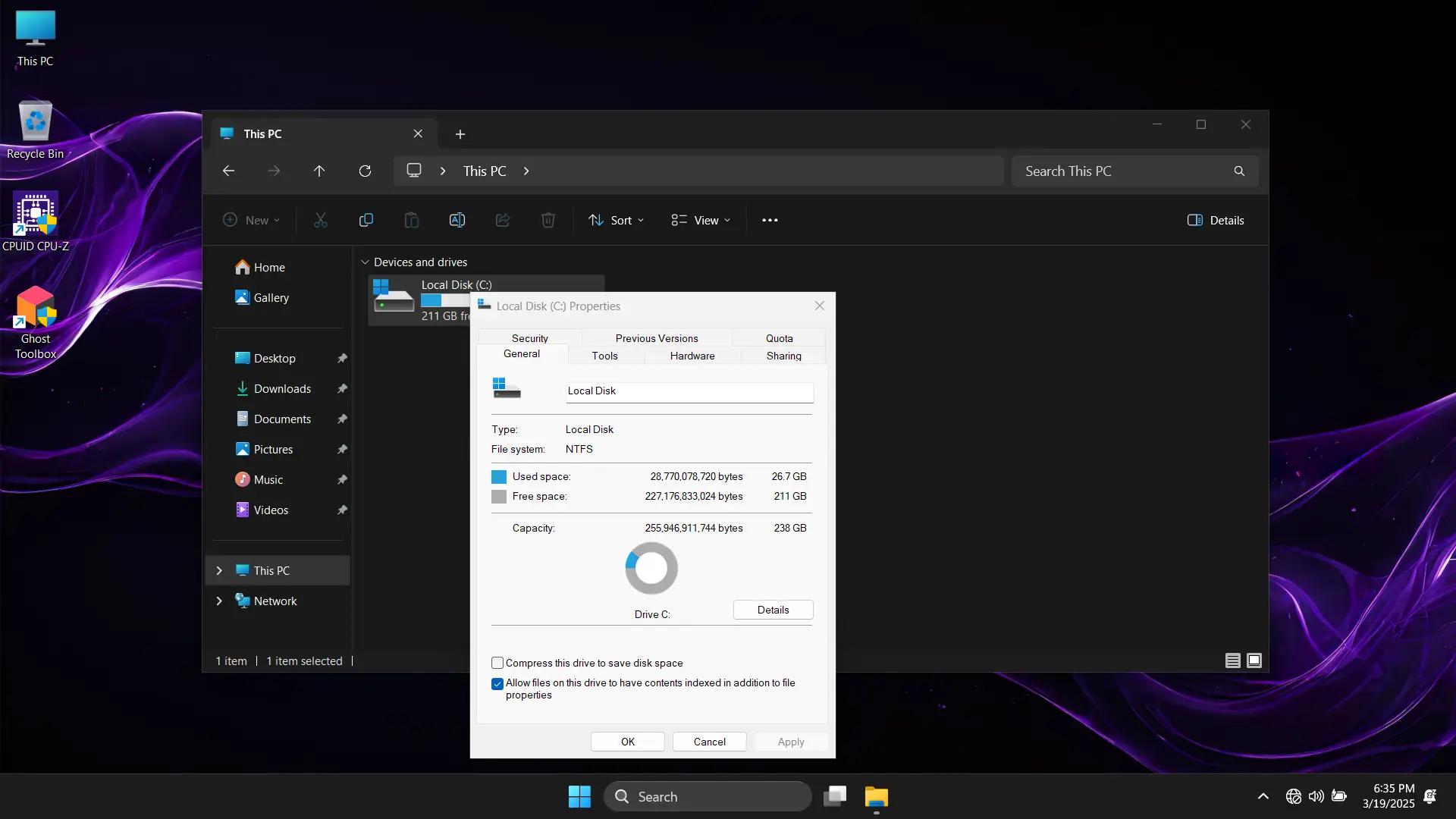Switch to the Tools tab in Properties
Viewport: 1456px width, 819px height.
tap(605, 356)
